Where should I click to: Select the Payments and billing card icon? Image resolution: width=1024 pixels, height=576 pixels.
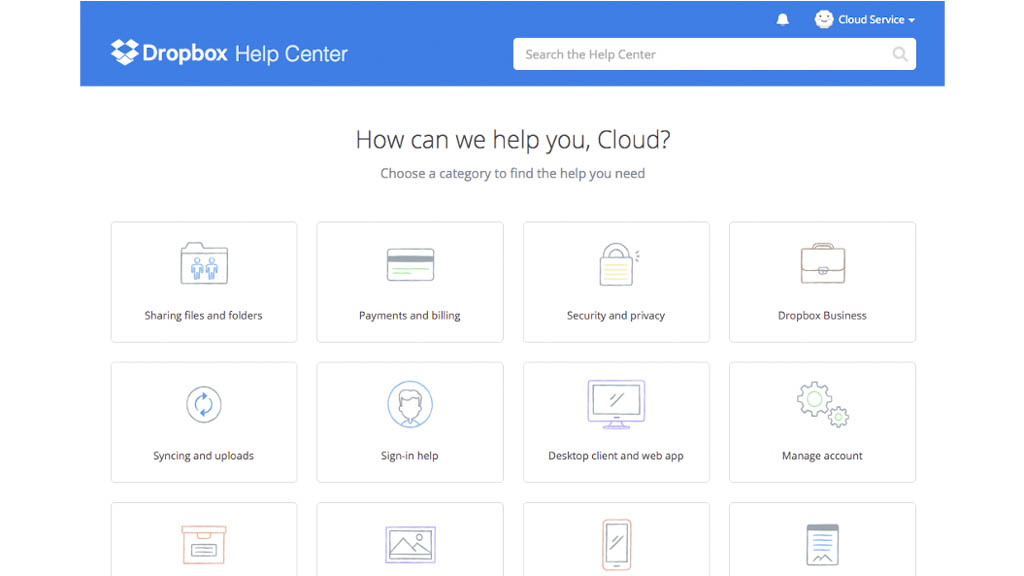click(x=409, y=263)
